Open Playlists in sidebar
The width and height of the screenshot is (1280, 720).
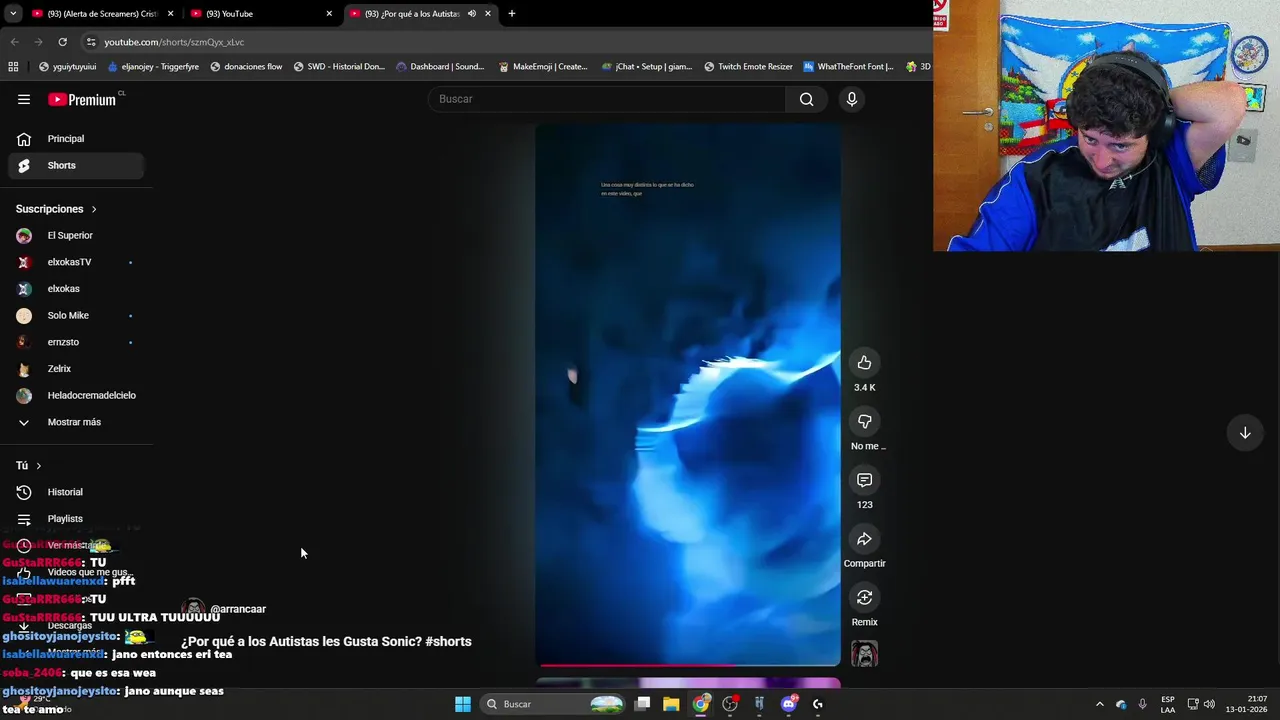pyautogui.click(x=76, y=519)
